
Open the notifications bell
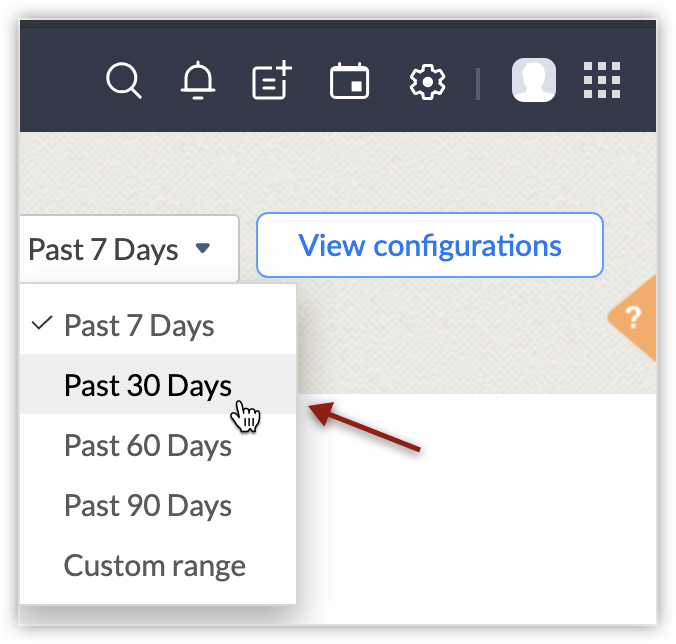click(x=198, y=81)
